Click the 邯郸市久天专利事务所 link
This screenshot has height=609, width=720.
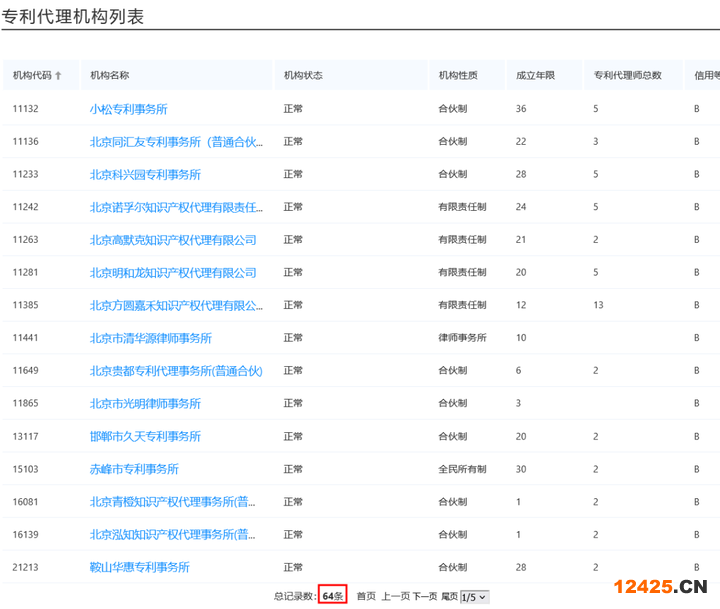(145, 436)
